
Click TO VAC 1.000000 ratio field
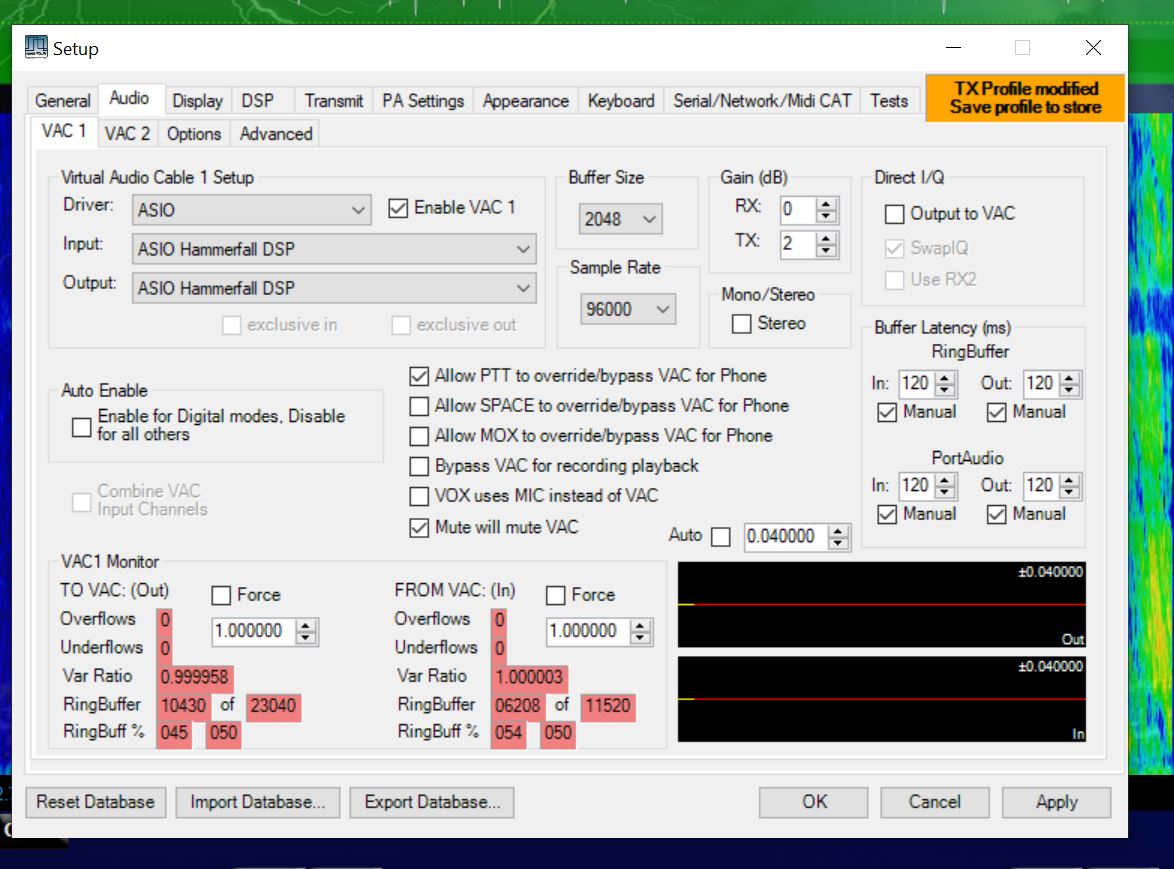(x=255, y=631)
